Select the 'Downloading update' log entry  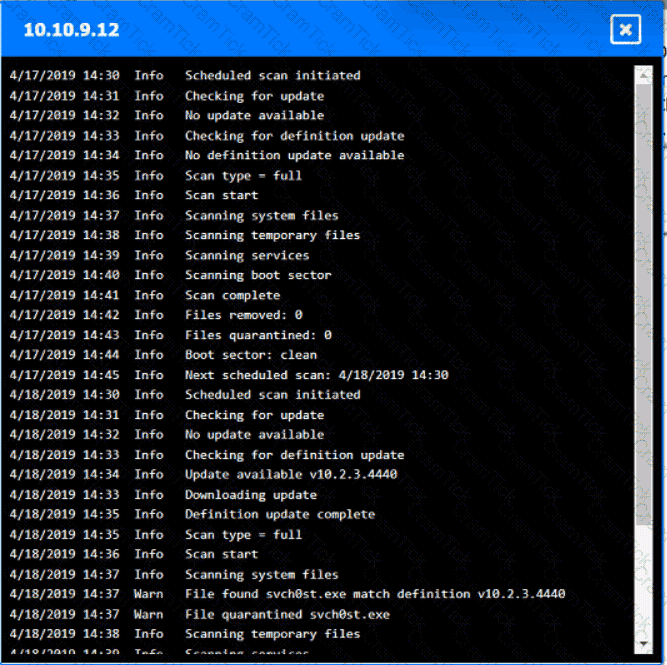click(250, 494)
